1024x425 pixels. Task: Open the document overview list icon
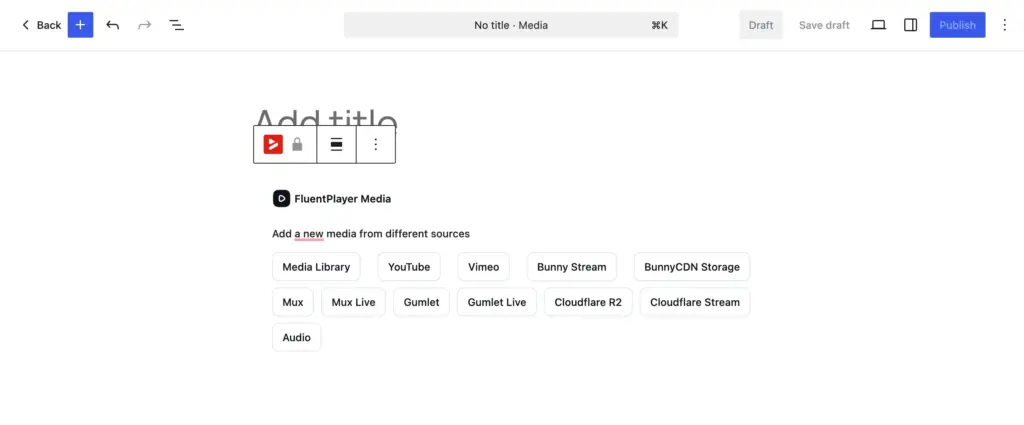[176, 25]
